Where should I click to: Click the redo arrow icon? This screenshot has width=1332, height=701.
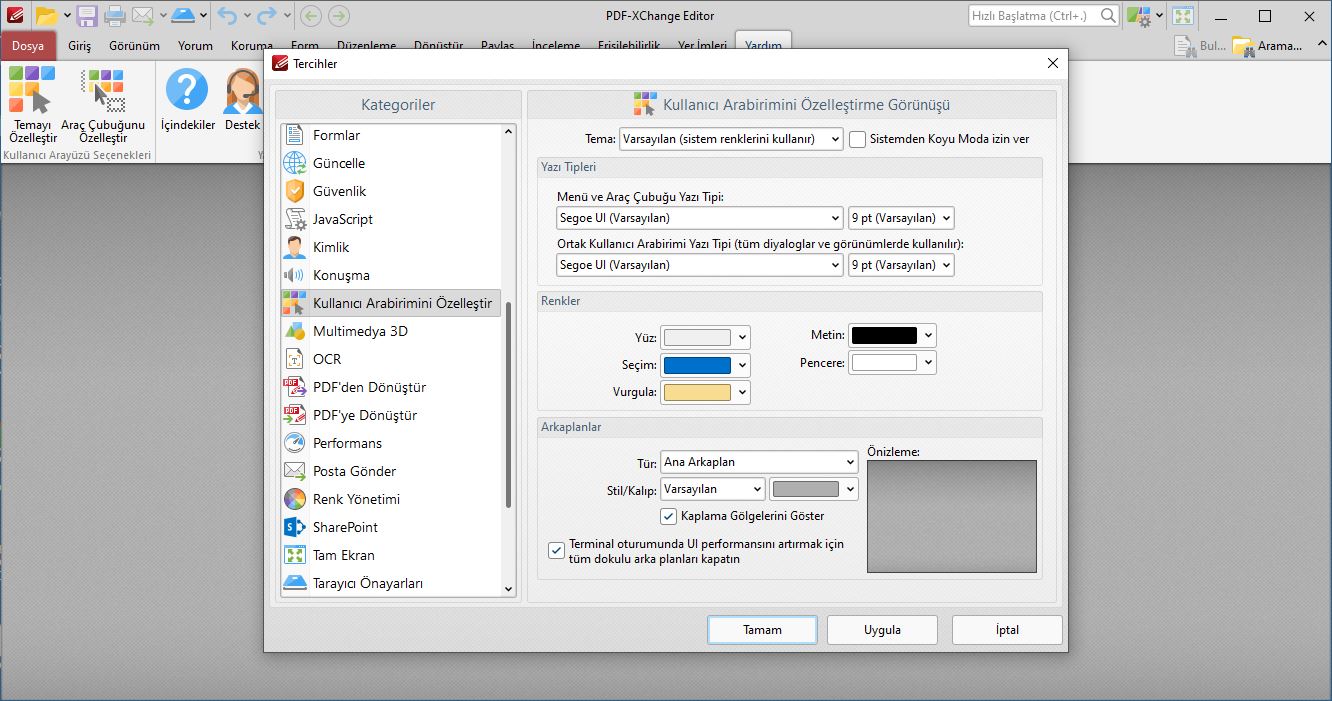click(266, 15)
